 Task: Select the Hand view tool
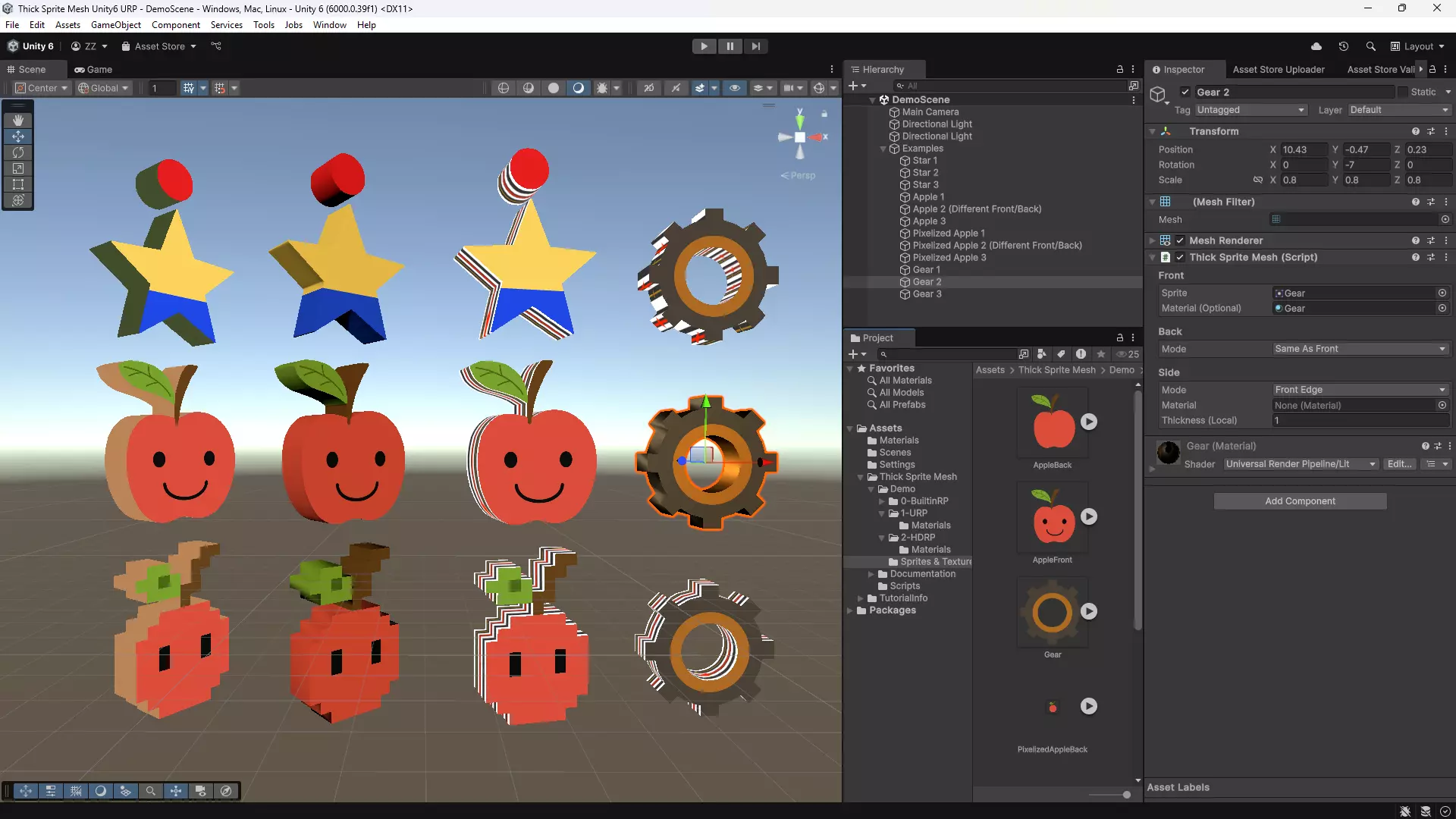[18, 121]
